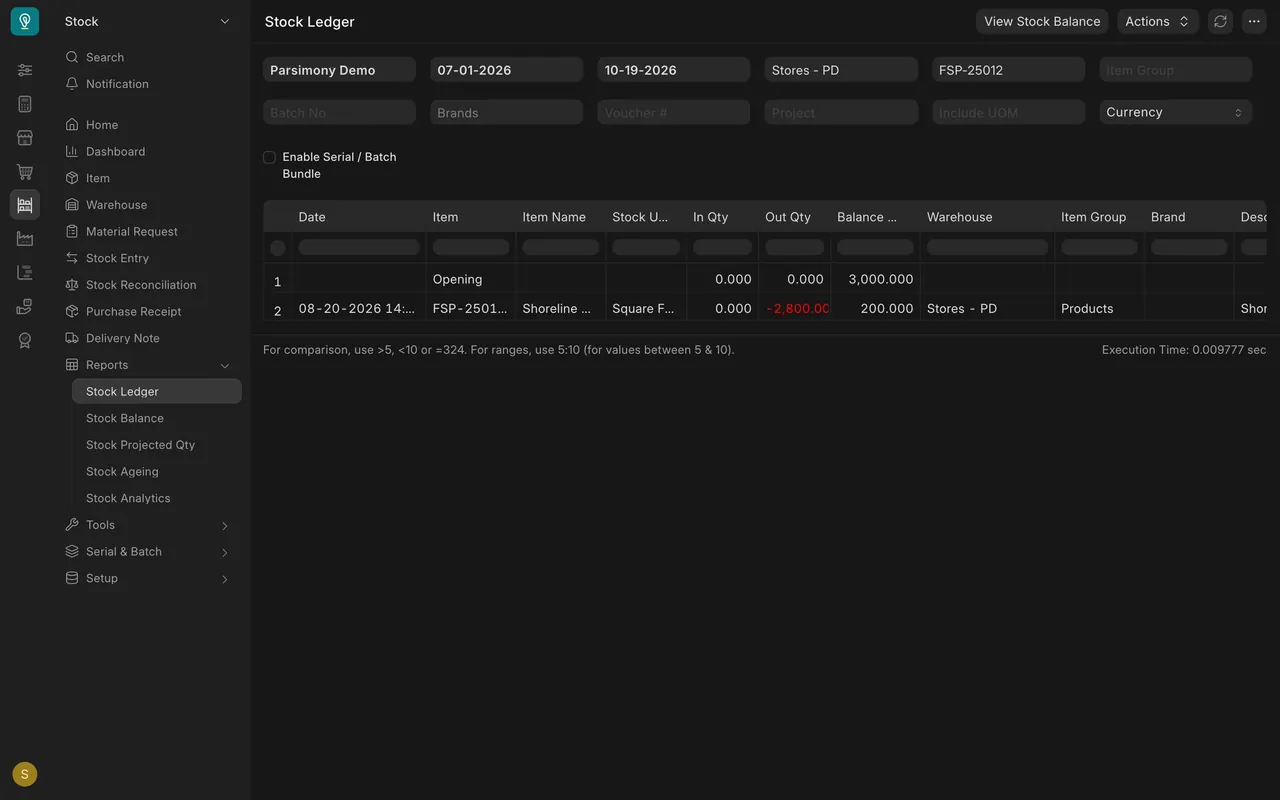This screenshot has height=800, width=1280.
Task: Expand the Stock workspace switcher
Action: pyautogui.click(x=148, y=21)
